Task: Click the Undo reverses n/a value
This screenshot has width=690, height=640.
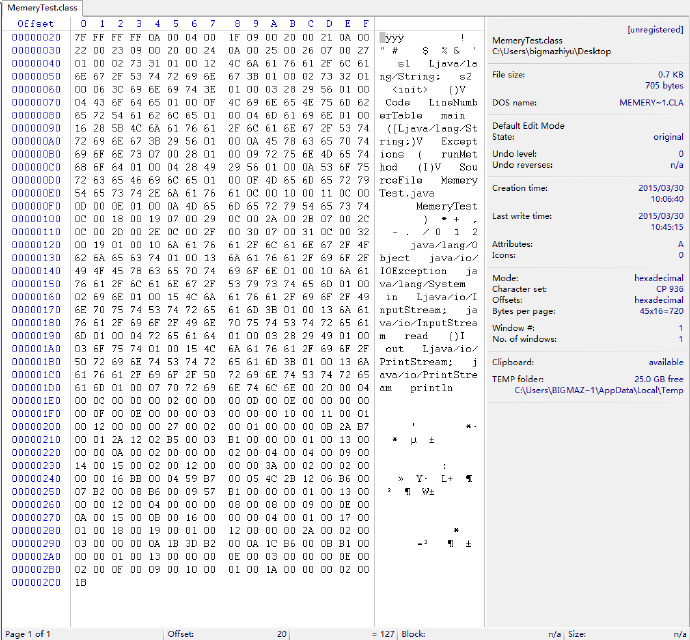Action: pos(677,165)
